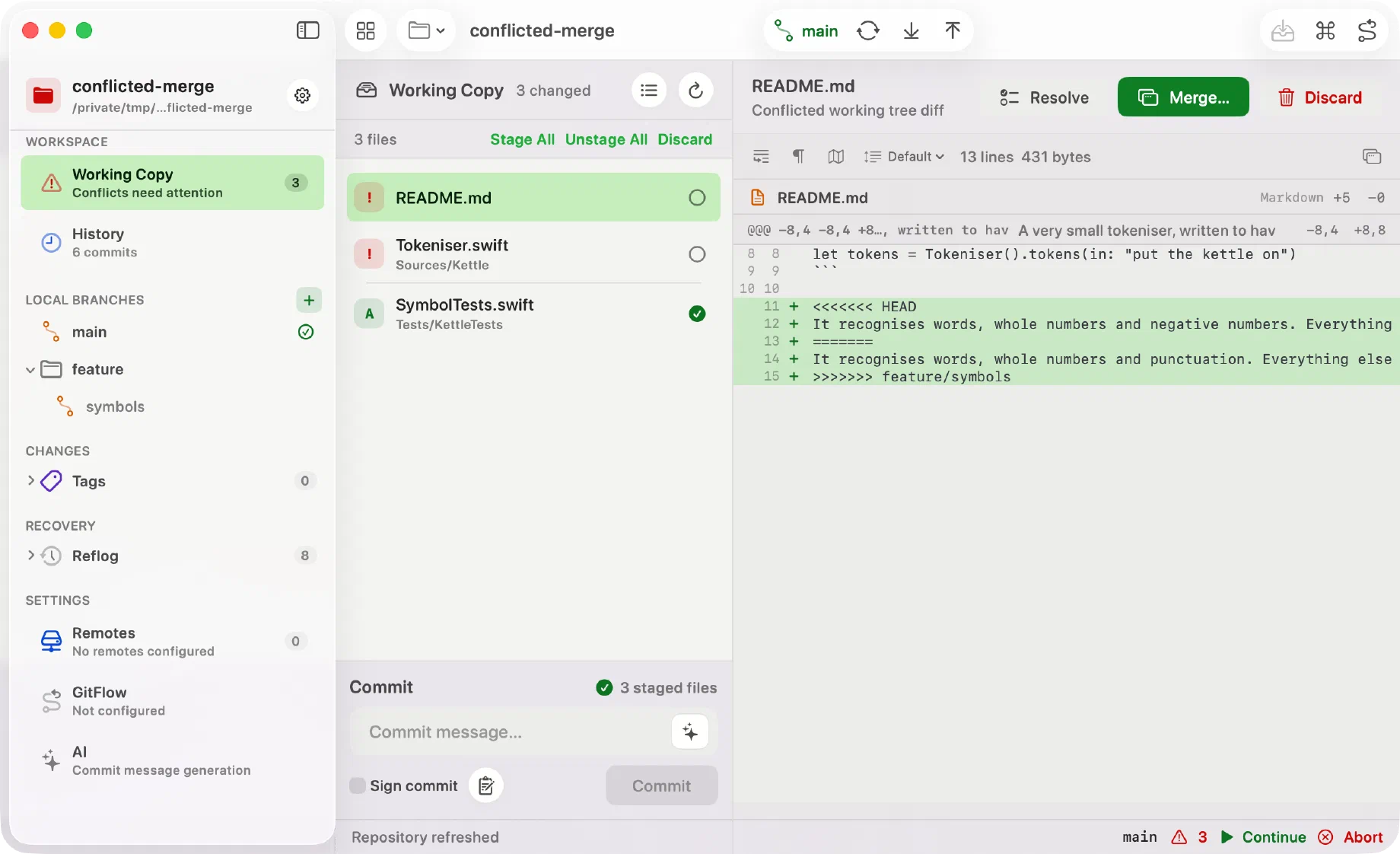Image resolution: width=1400 pixels, height=854 pixels.
Task: Generate commit message with AI sparkle
Action: (x=690, y=732)
